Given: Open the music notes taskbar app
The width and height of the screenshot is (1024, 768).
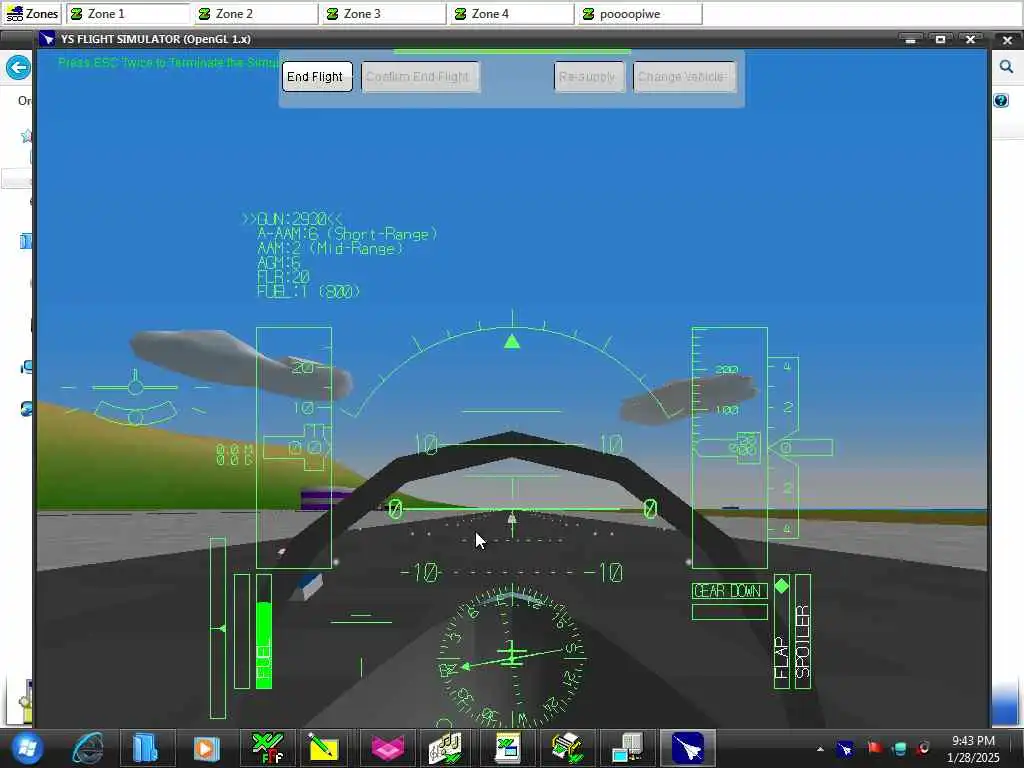Looking at the screenshot, I should 445,748.
